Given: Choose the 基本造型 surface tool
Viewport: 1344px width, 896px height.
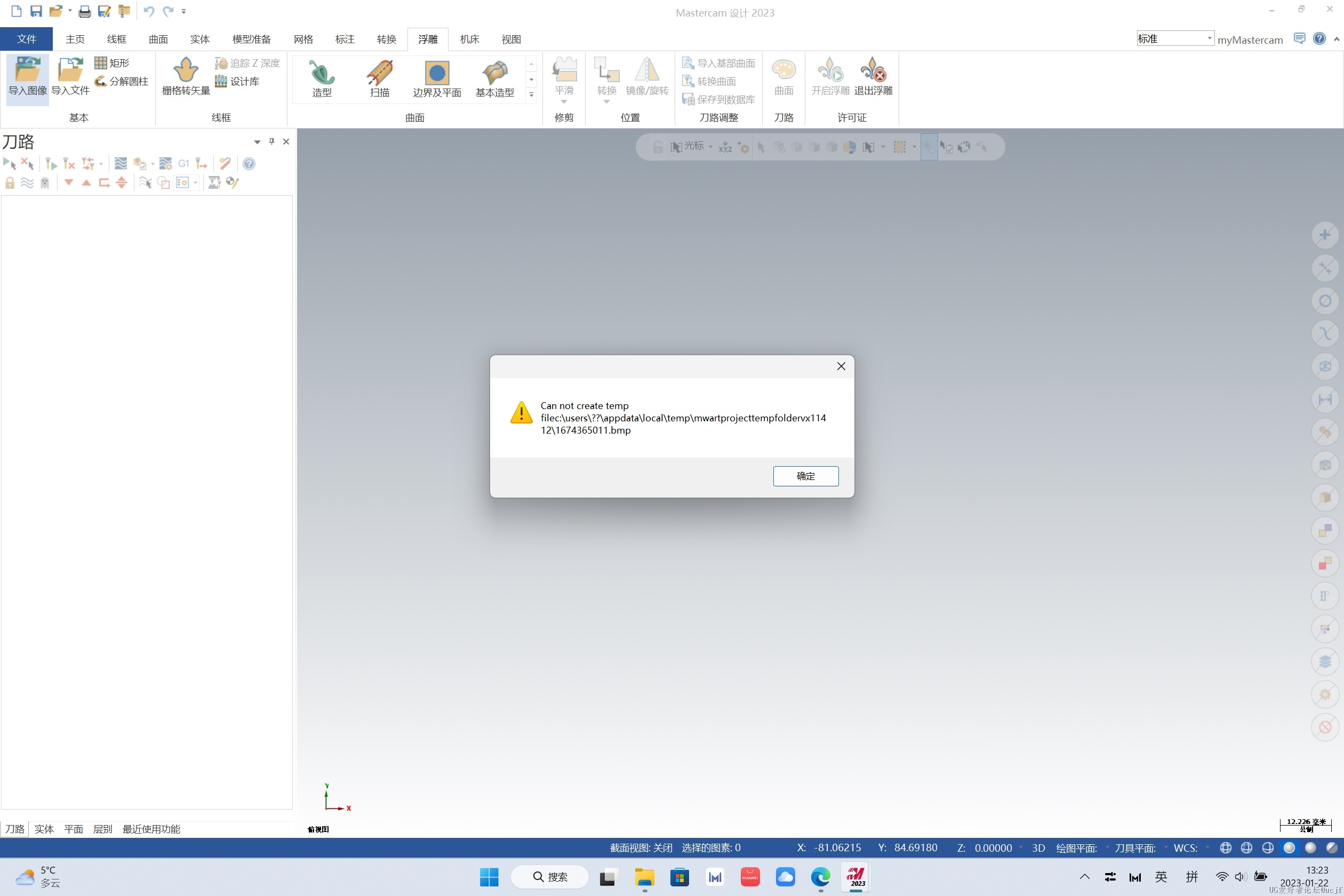Looking at the screenshot, I should click(x=495, y=79).
